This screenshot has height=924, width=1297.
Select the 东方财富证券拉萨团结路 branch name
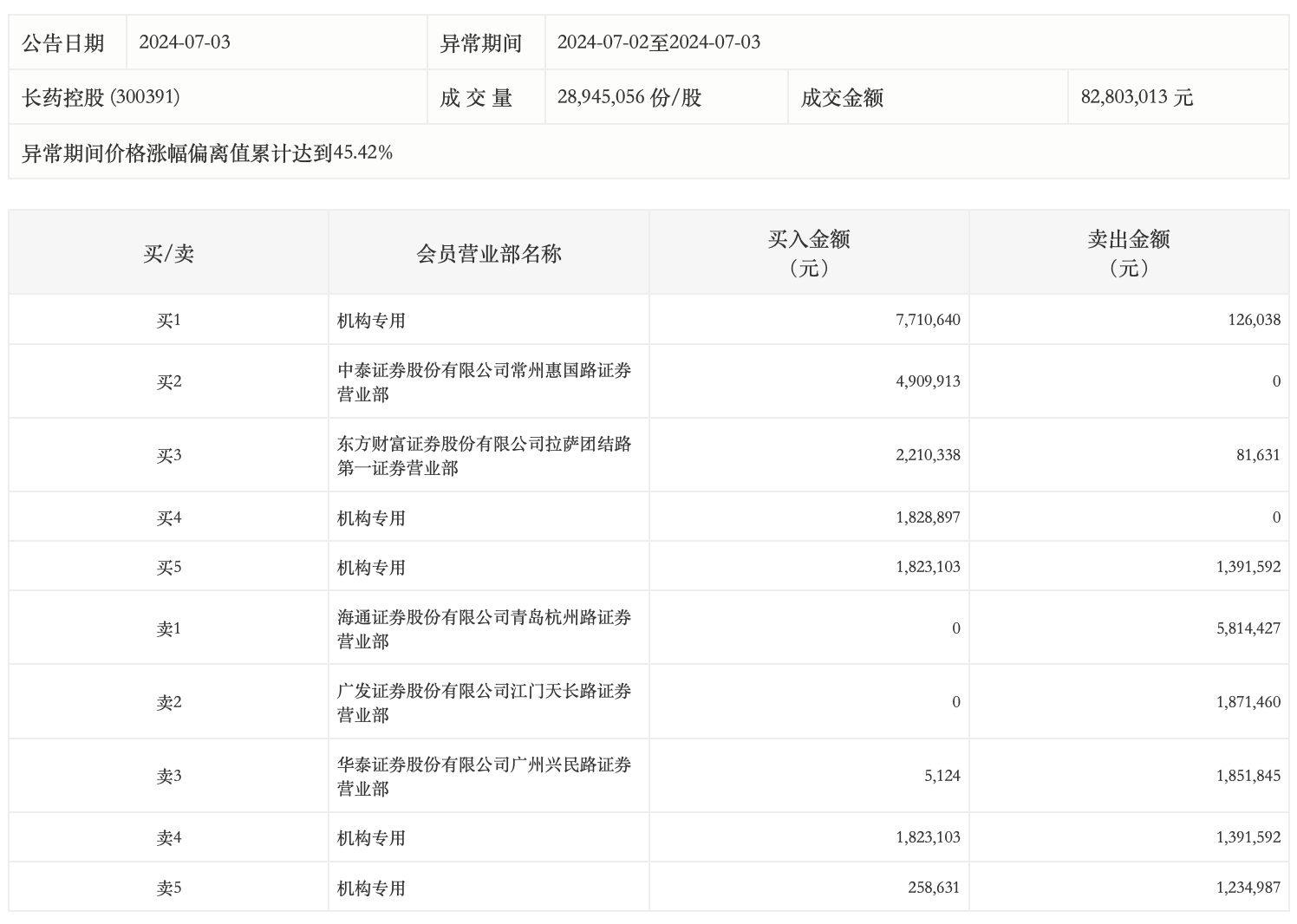pyautogui.click(x=484, y=456)
